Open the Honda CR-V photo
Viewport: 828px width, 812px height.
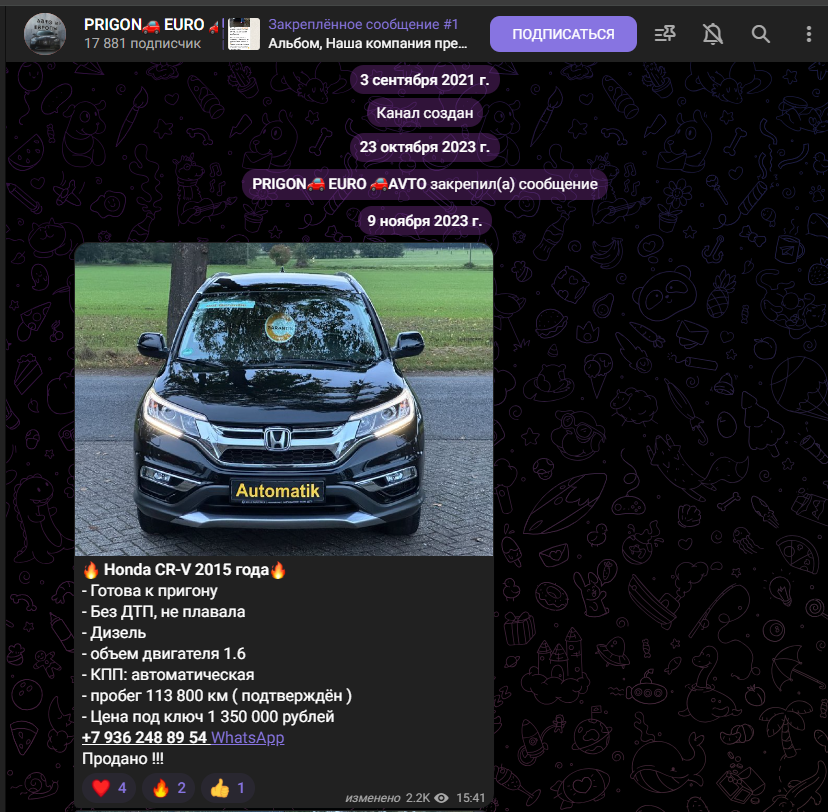[x=284, y=399]
